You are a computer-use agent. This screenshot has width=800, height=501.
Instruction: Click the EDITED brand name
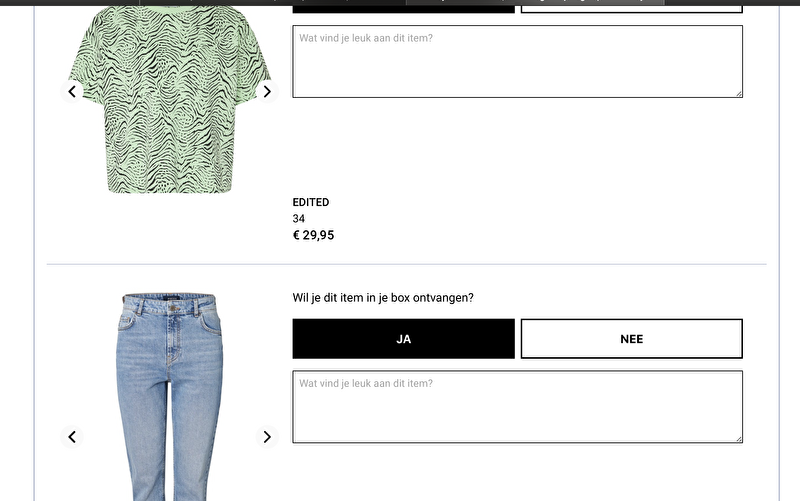311,202
